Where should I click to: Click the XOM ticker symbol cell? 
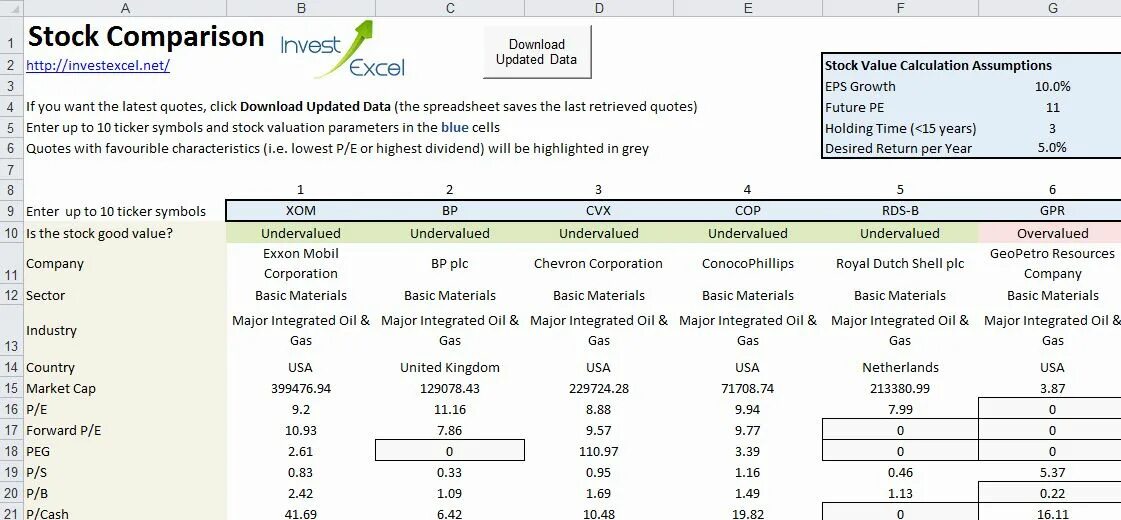pos(301,211)
